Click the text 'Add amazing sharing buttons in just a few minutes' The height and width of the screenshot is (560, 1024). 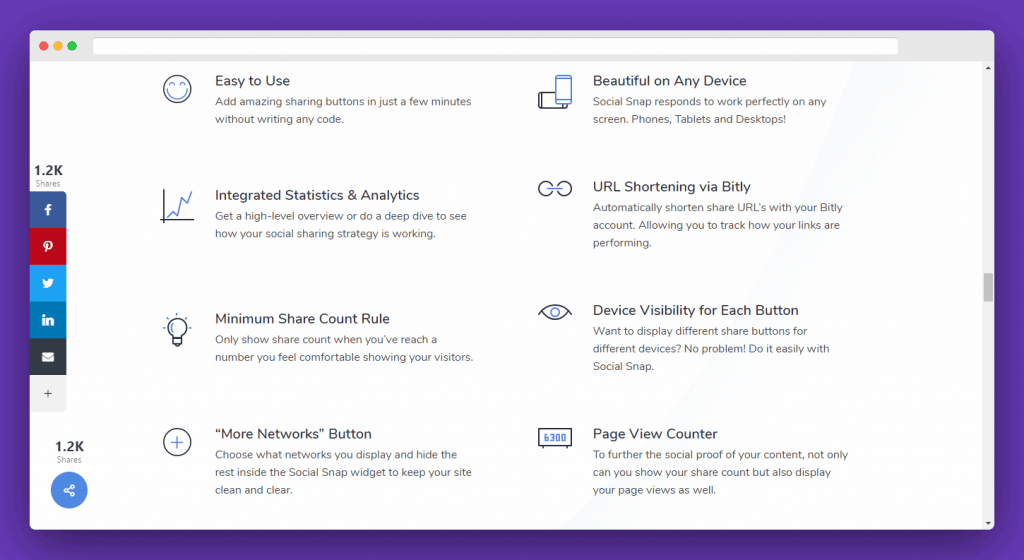click(343, 101)
